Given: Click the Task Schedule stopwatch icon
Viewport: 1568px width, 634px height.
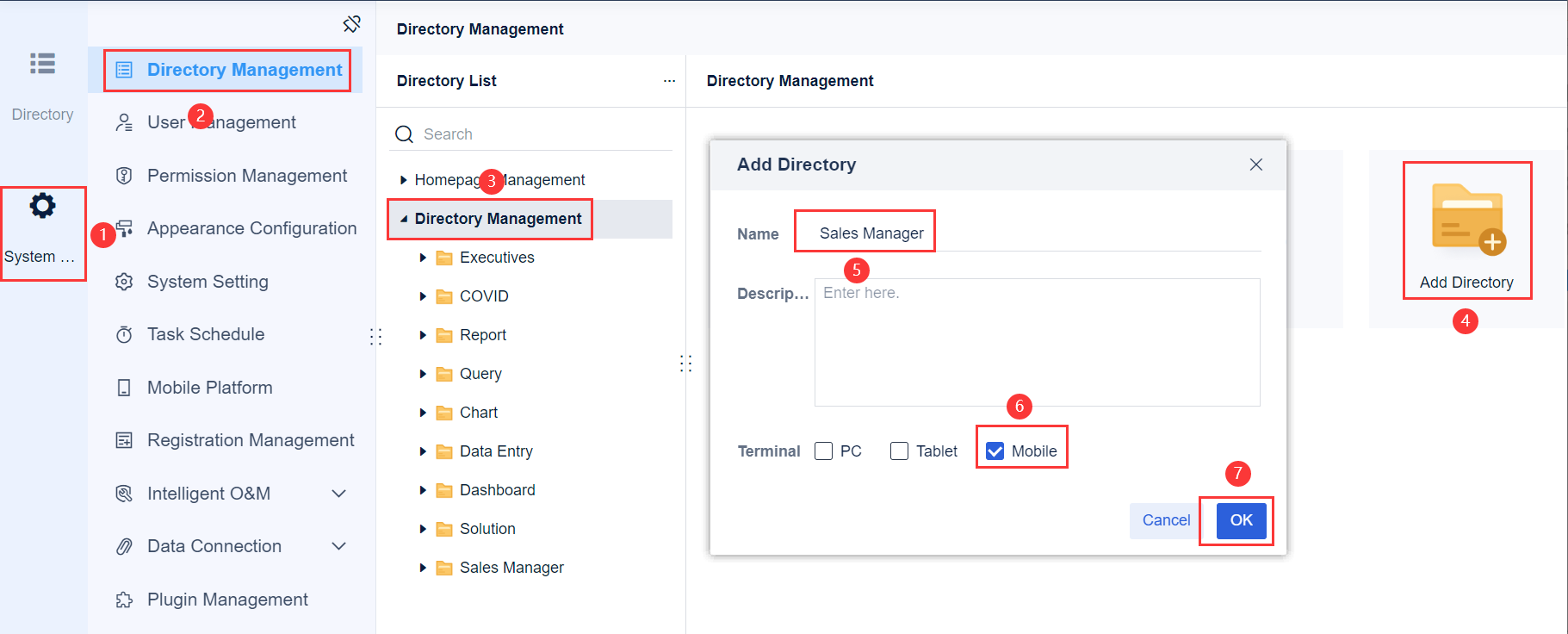Looking at the screenshot, I should [124, 334].
